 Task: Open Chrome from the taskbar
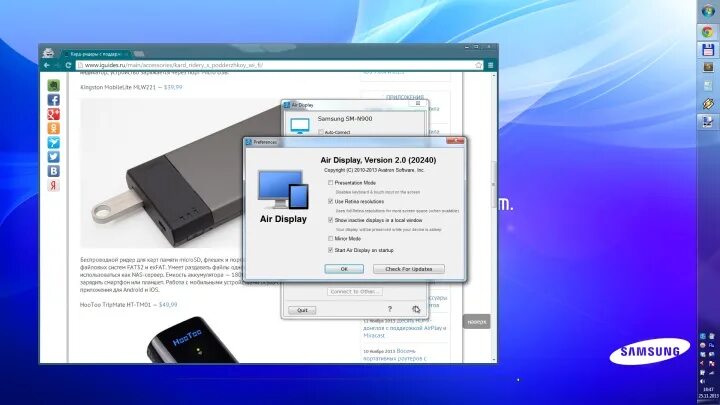708,32
